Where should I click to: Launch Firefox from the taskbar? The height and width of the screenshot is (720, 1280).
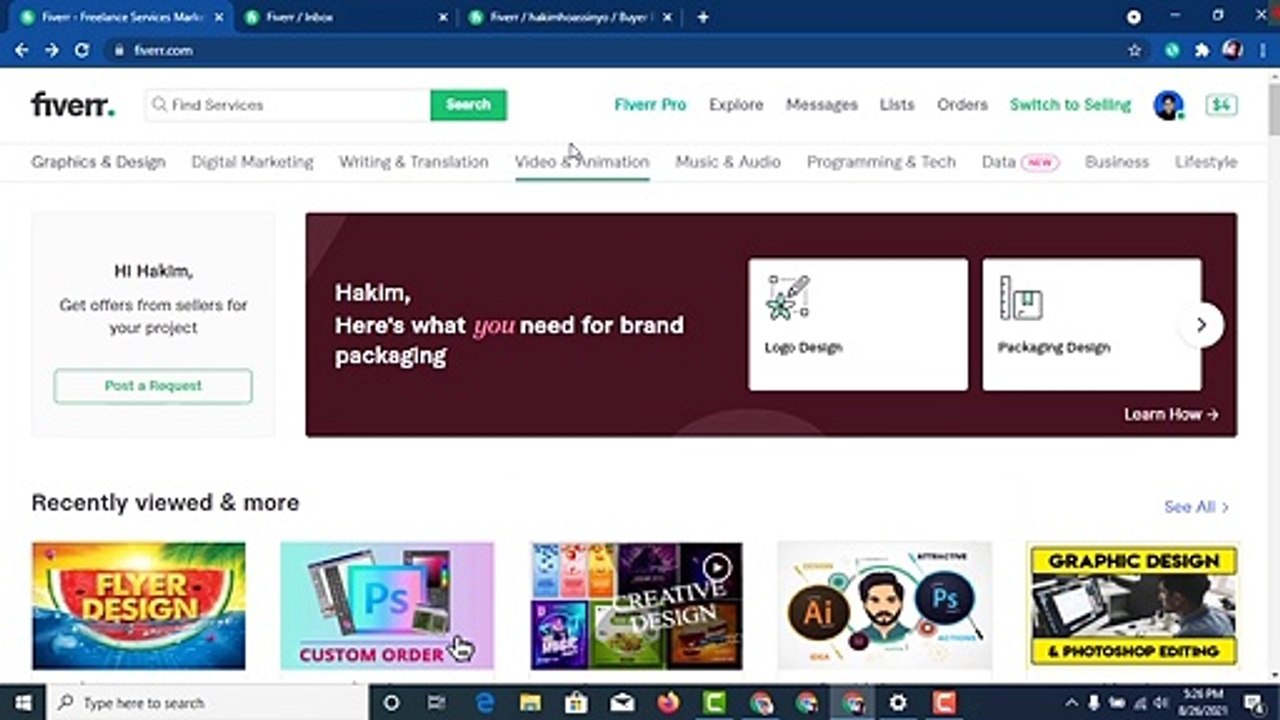pyautogui.click(x=669, y=702)
